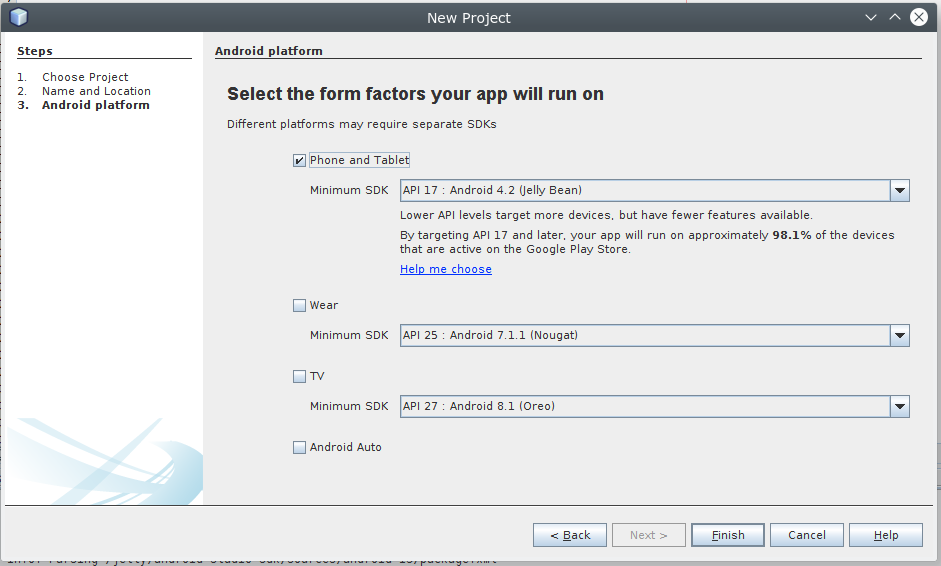Image resolution: width=941 pixels, height=566 pixels.
Task: Select the API 17 Android 4.2 combo box
Action: (x=655, y=191)
